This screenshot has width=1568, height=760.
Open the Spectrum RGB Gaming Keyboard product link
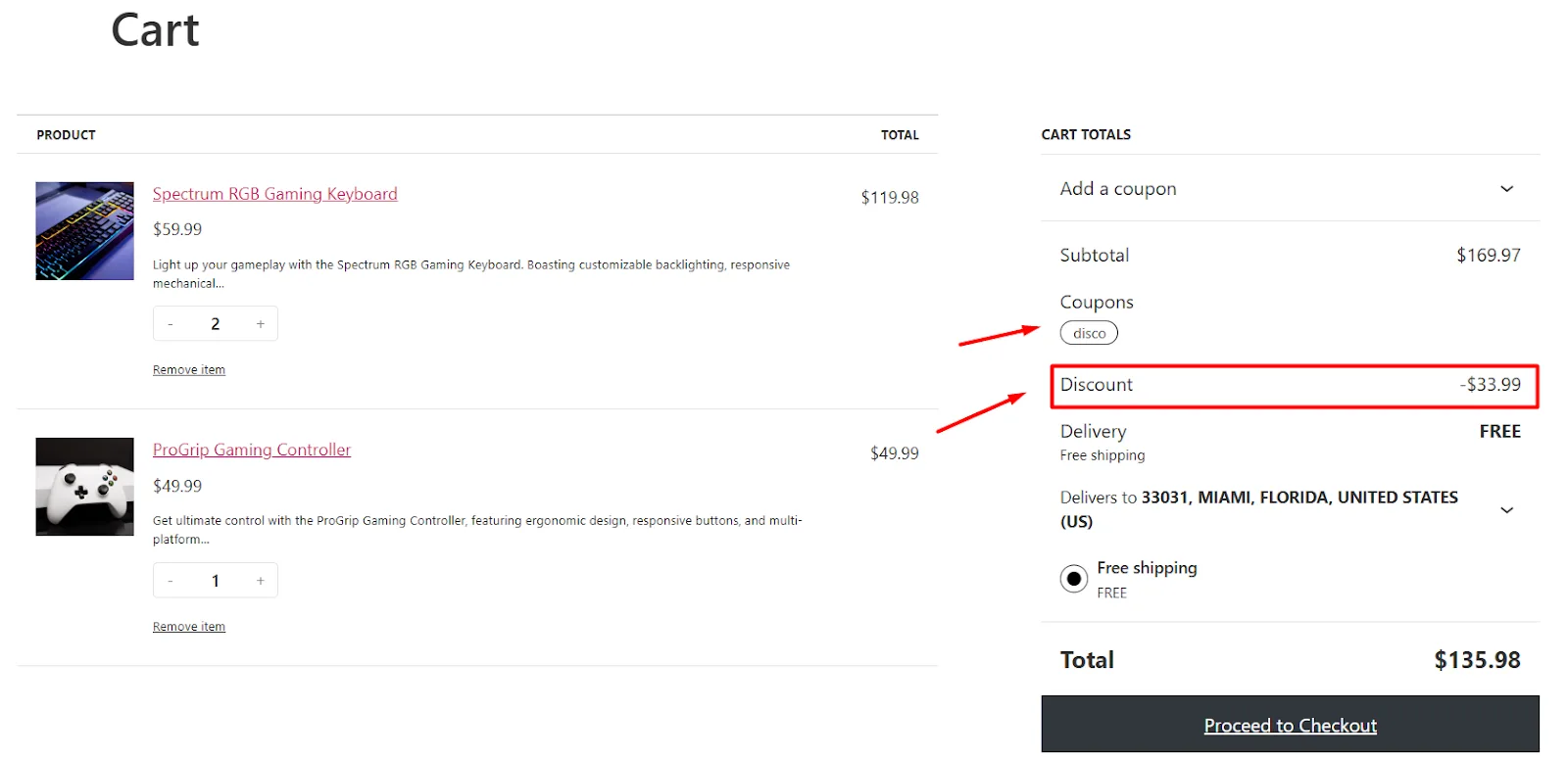(274, 194)
